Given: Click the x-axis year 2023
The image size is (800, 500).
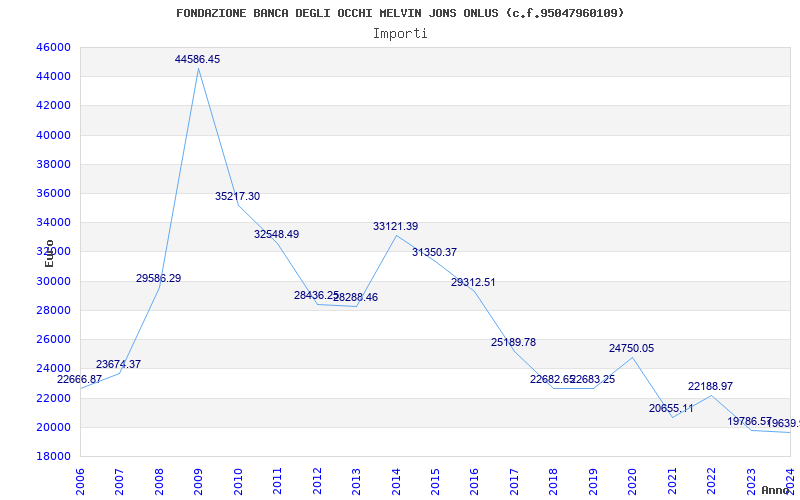Looking at the screenshot, I should (751, 481).
